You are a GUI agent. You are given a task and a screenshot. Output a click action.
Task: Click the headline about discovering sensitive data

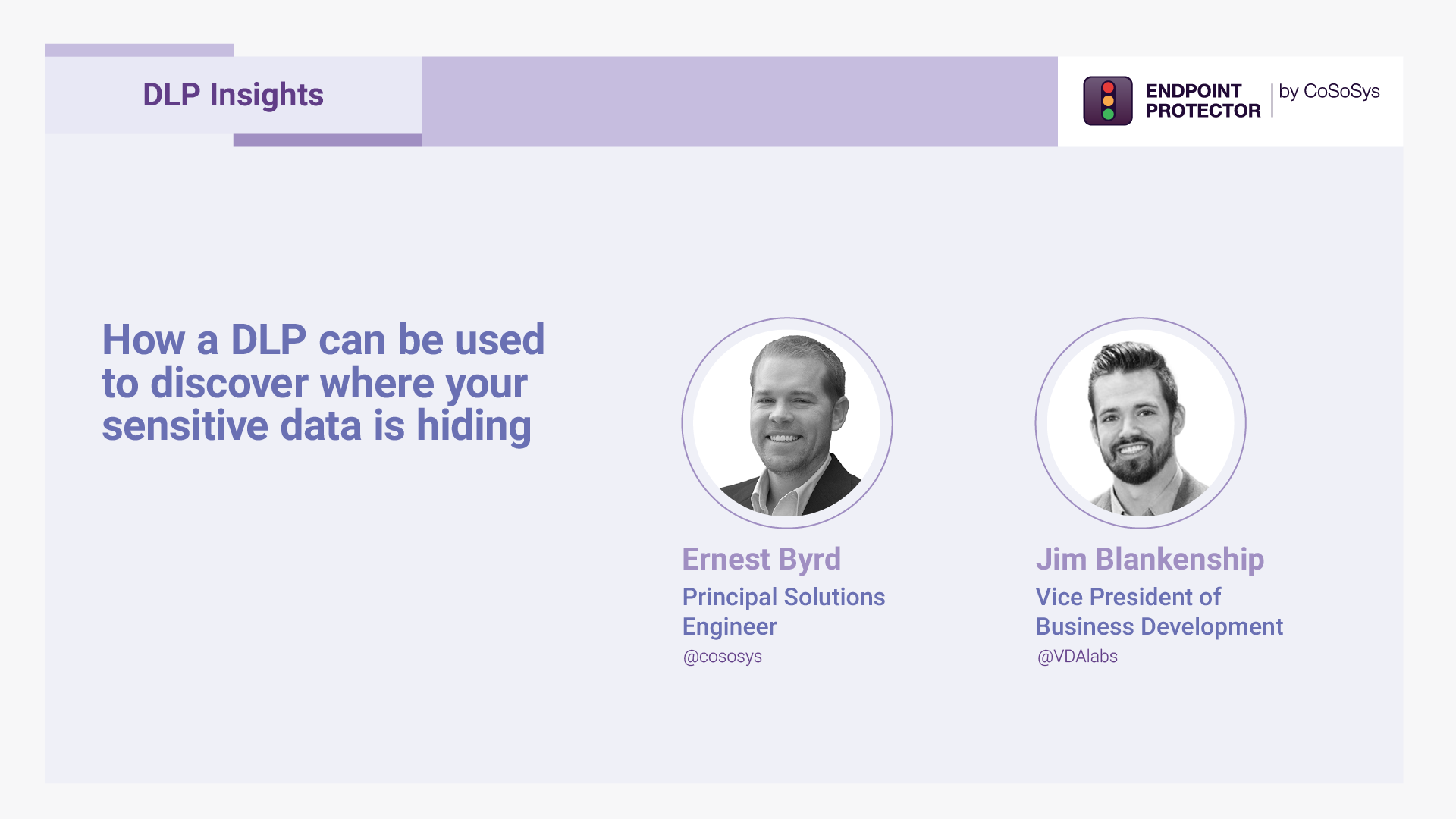pyautogui.click(x=324, y=382)
